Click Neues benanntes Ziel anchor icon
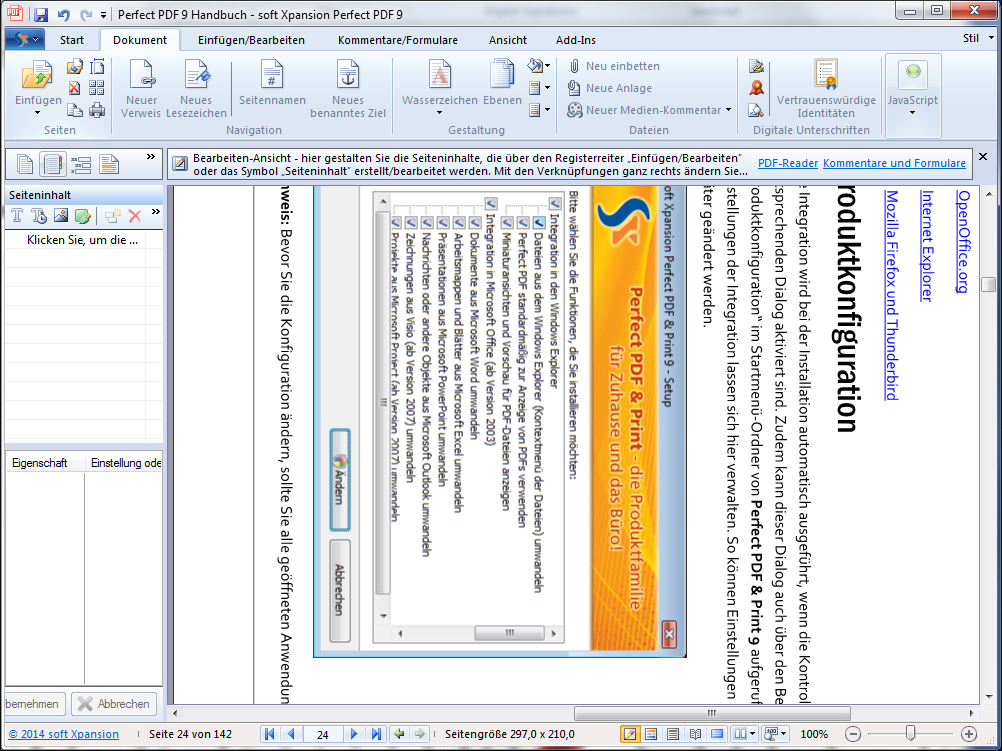This screenshot has height=751, width=1002. (x=348, y=75)
